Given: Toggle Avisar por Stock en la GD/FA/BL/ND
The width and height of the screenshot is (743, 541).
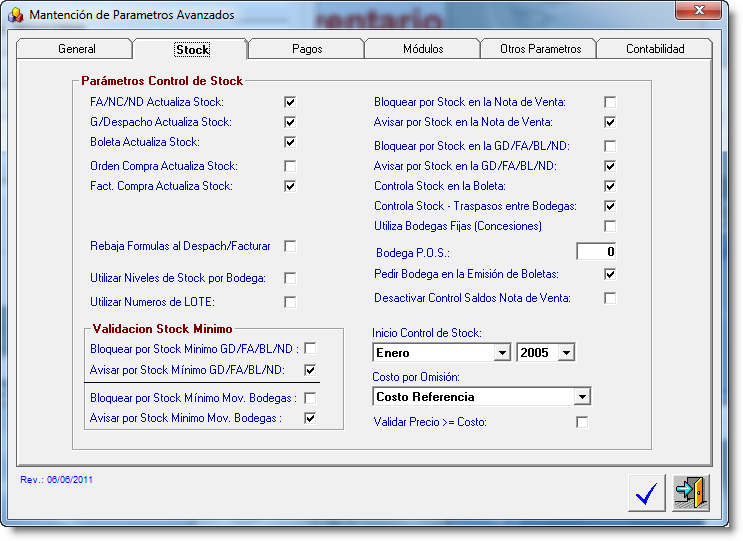Looking at the screenshot, I should [610, 166].
